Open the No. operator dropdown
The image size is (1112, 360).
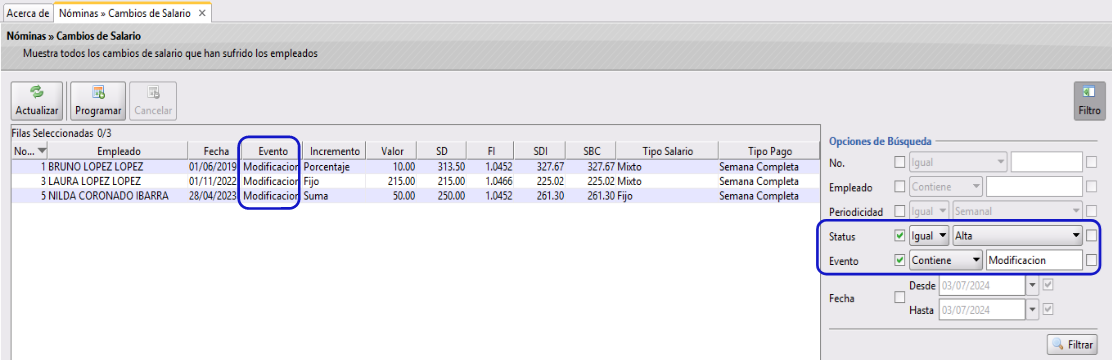959,162
